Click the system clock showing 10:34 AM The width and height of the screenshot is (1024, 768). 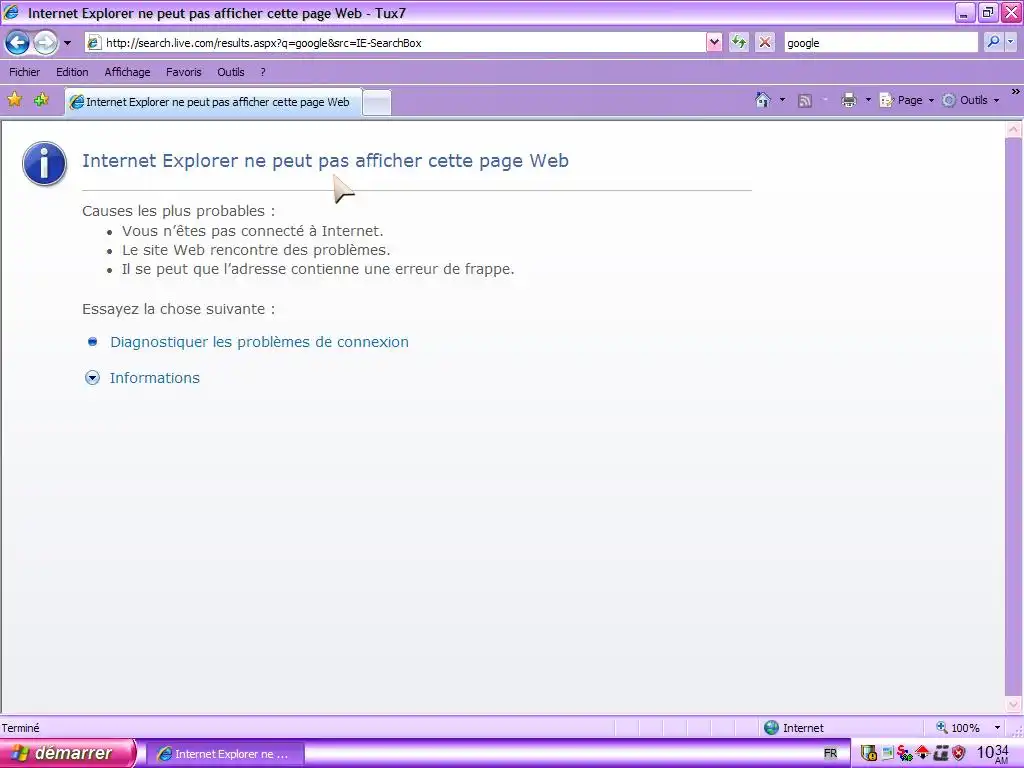click(993, 753)
